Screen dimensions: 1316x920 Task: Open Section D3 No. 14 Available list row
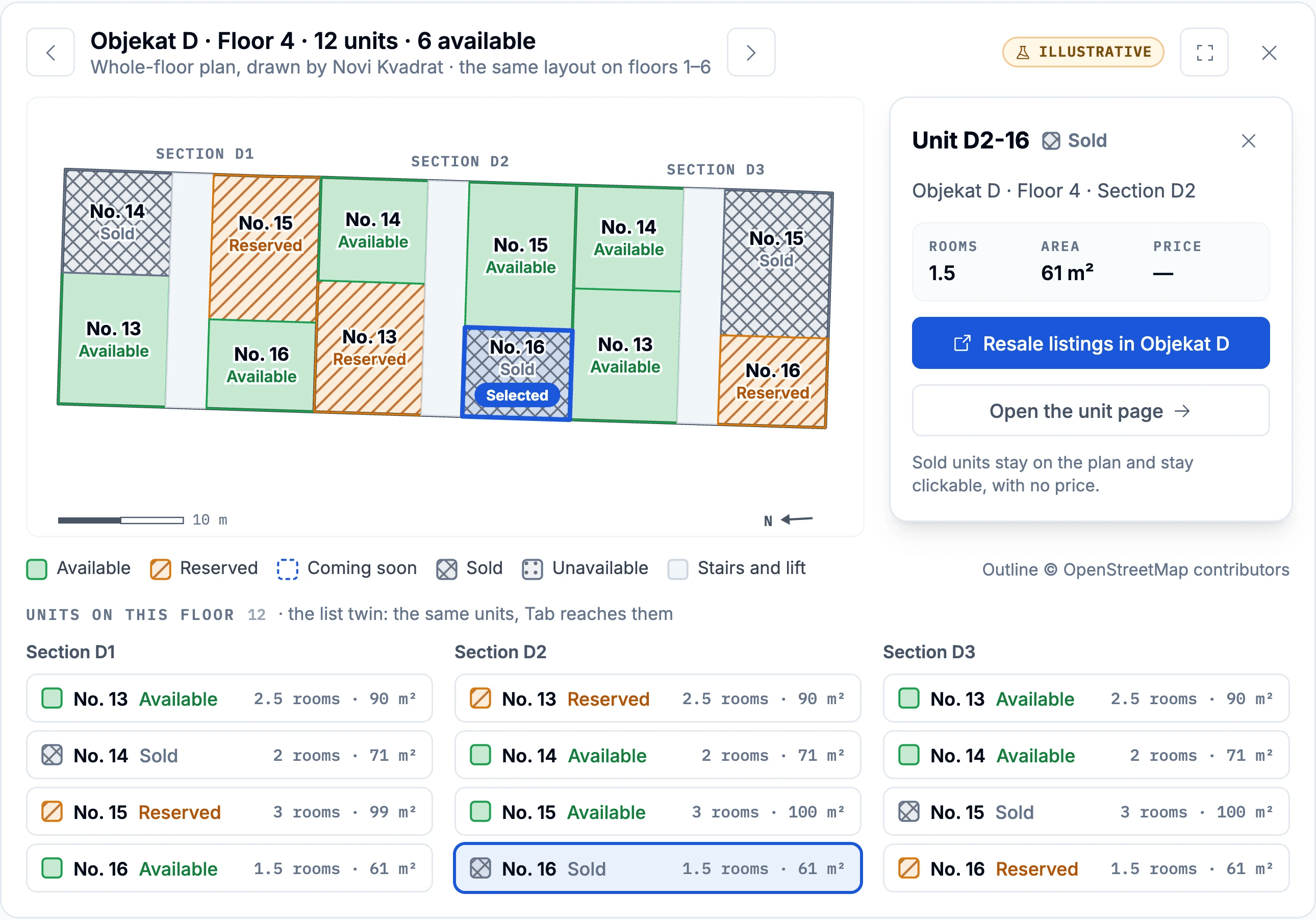tap(1086, 755)
